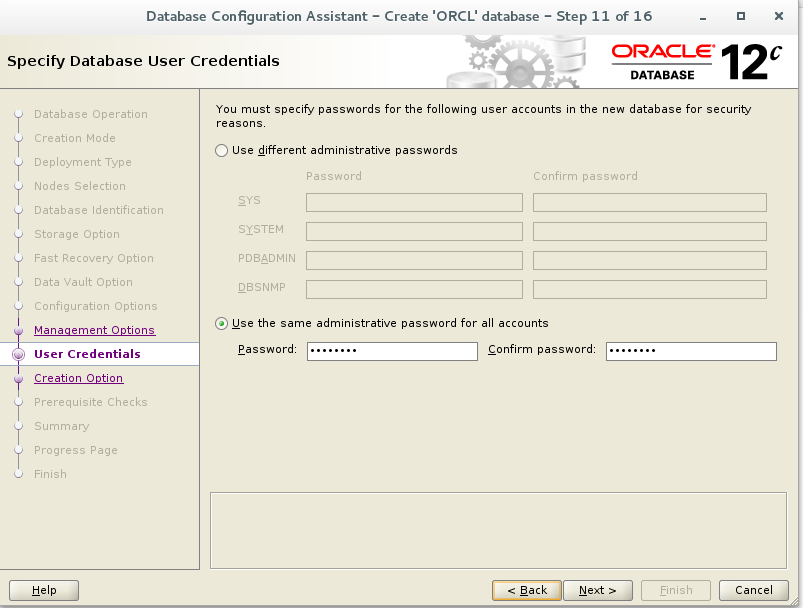Select Use different administrative passwords radio
The image size is (803, 608).
(221, 151)
